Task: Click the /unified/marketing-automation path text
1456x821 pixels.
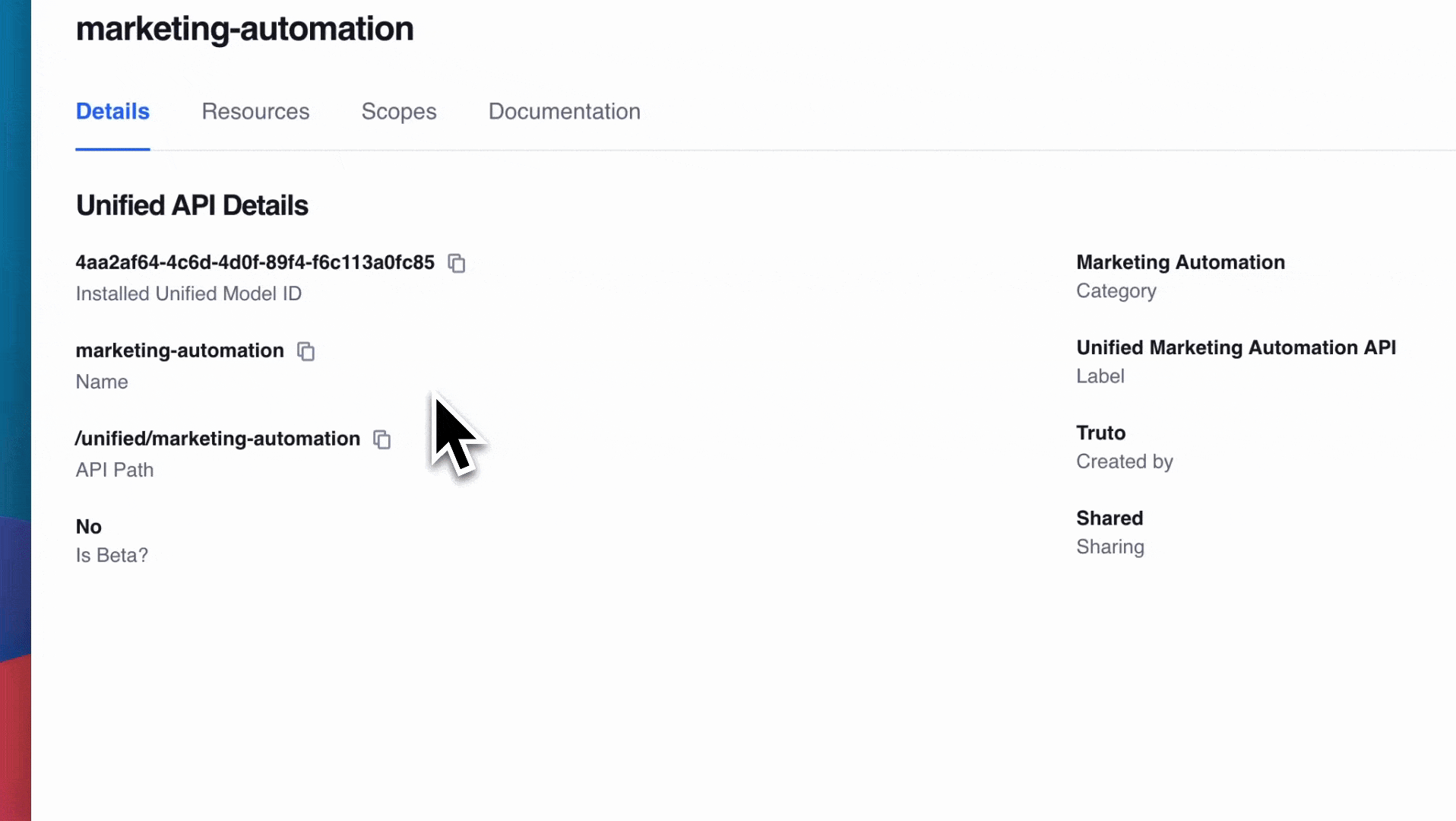Action: pos(217,439)
